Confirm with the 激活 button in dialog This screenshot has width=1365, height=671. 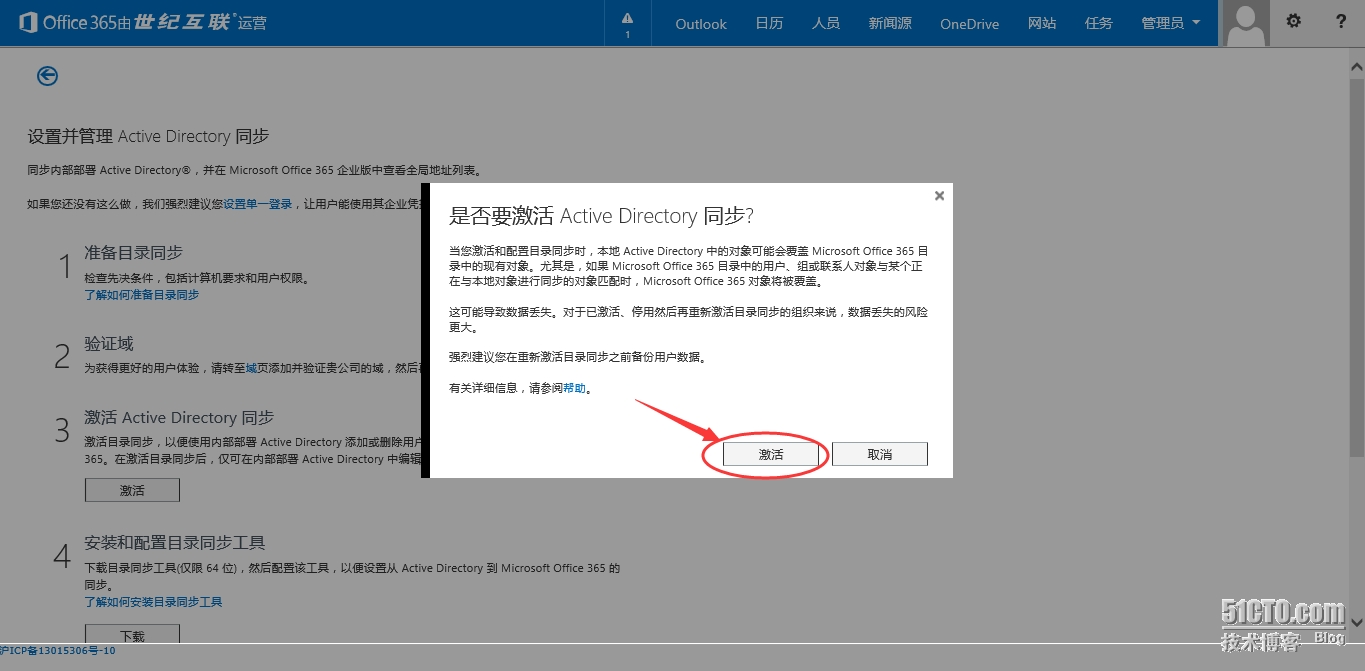click(x=771, y=454)
